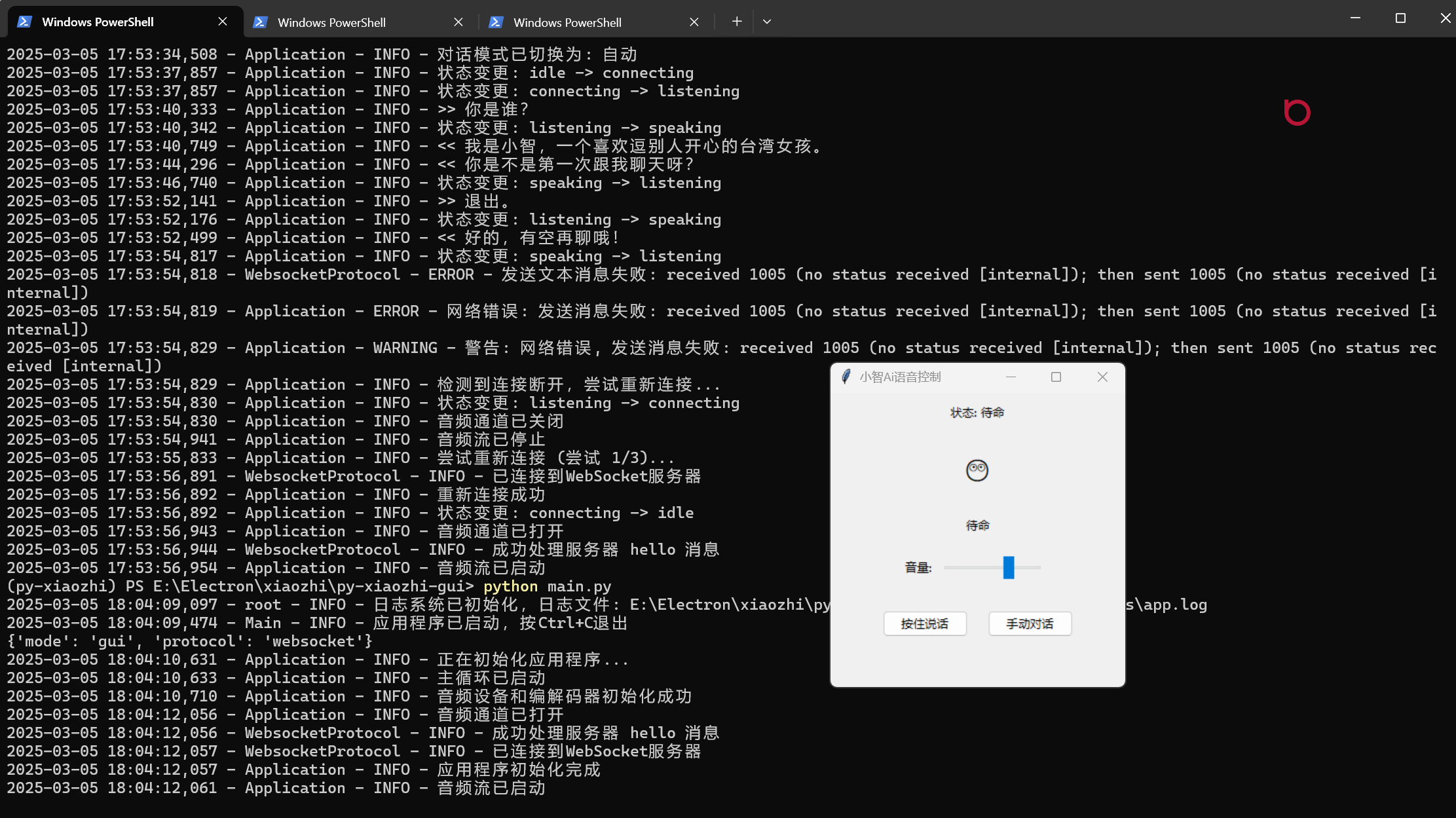Image resolution: width=1456 pixels, height=818 pixels.
Task: Open a new terminal tab with plus
Action: pos(737,22)
